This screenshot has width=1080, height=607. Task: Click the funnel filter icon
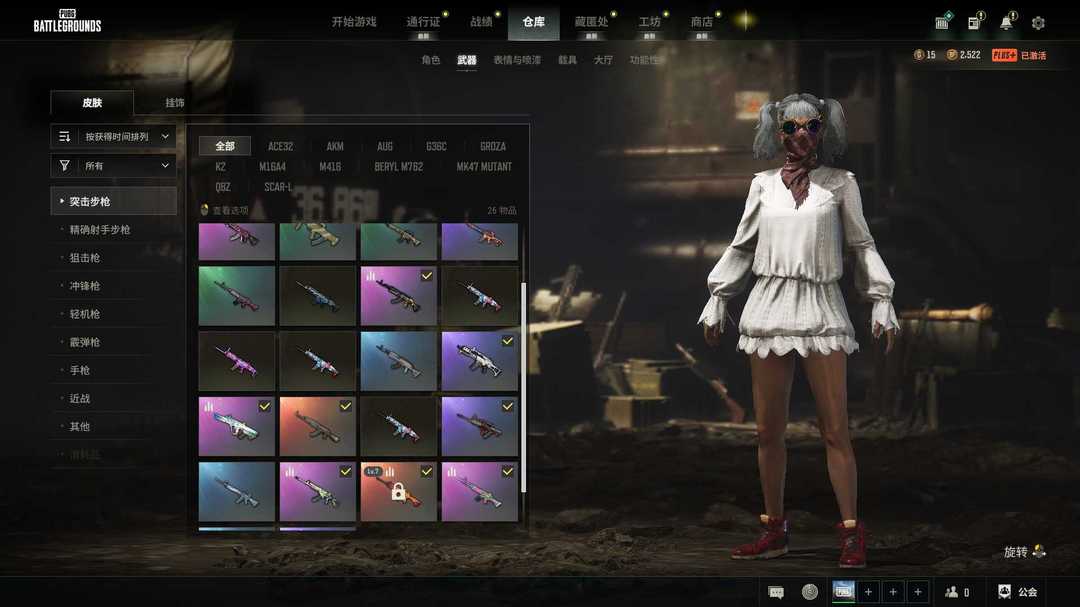tap(65, 165)
